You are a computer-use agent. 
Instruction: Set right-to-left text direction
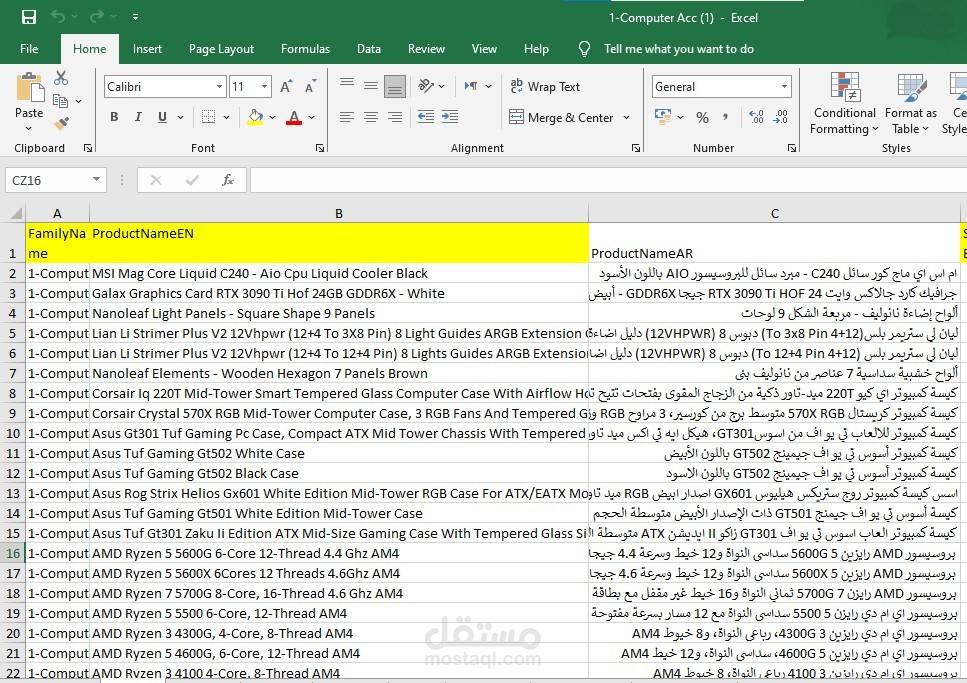click(x=471, y=86)
